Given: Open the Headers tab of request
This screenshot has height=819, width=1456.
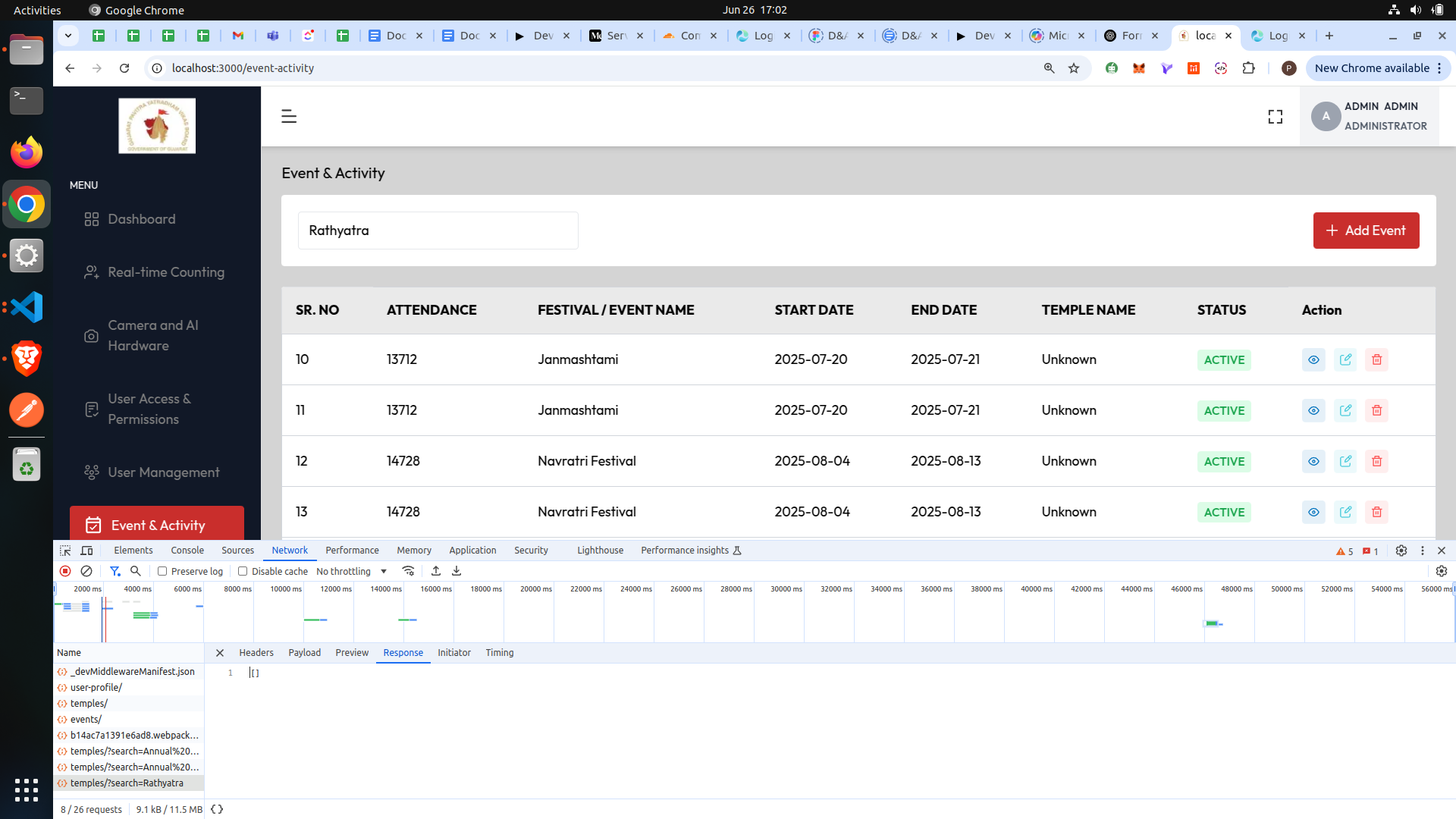Looking at the screenshot, I should pyautogui.click(x=256, y=652).
